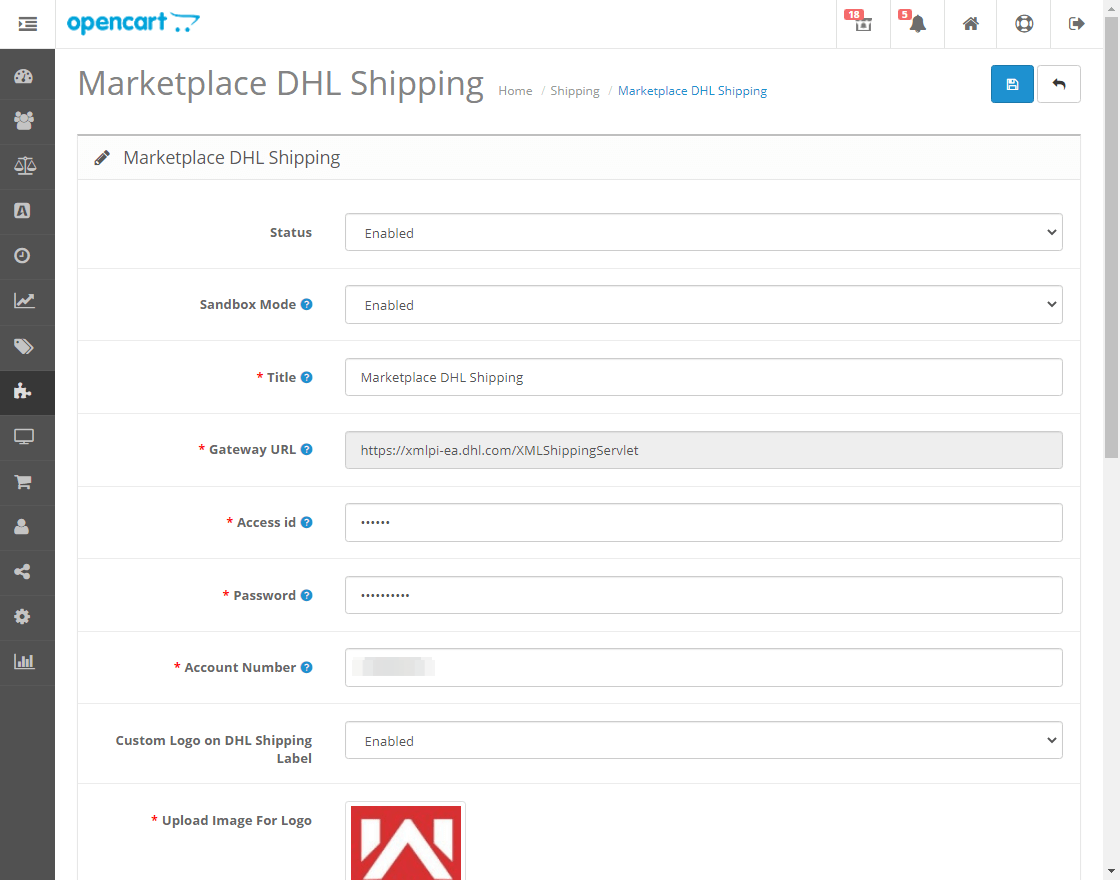Focus the Password input field

pyautogui.click(x=704, y=595)
